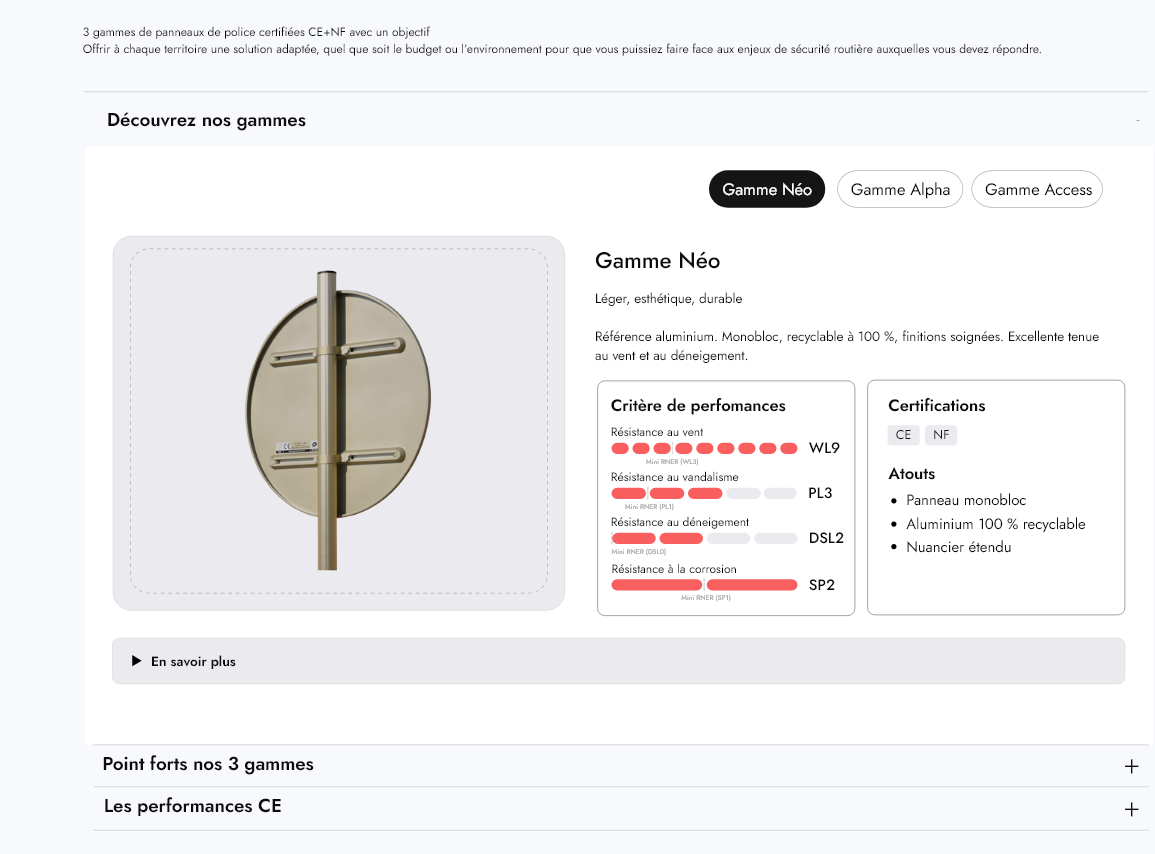
Task: Open Les performances CE accordion title
Action: coord(193,806)
